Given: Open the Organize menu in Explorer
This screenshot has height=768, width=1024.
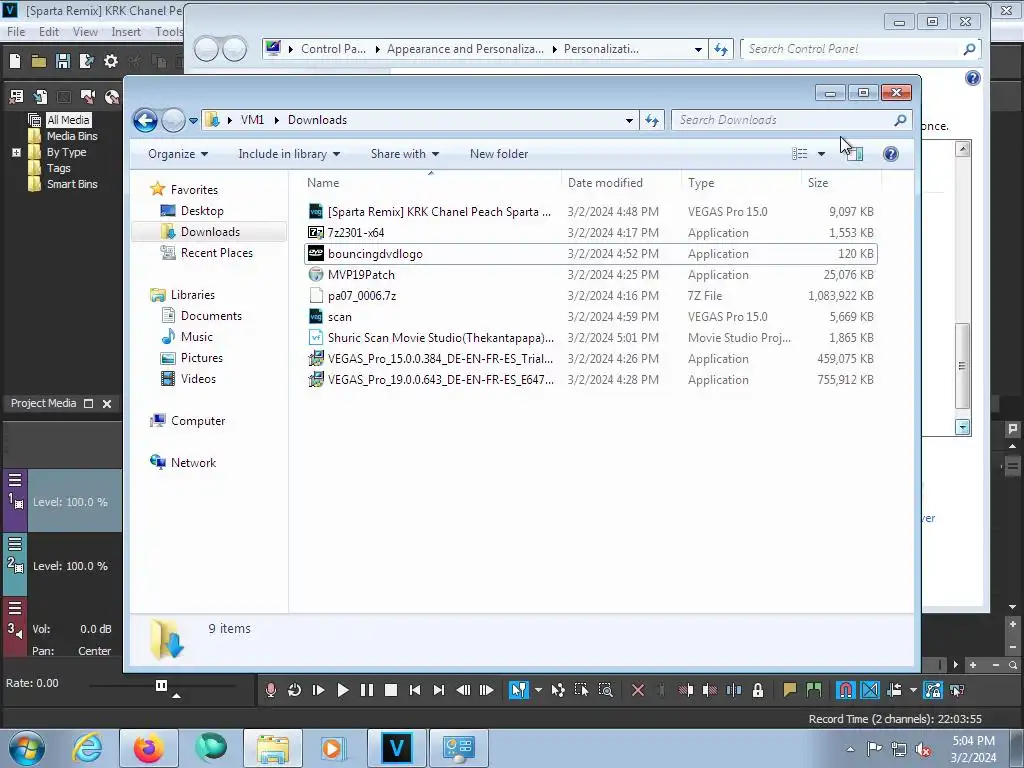Looking at the screenshot, I should pyautogui.click(x=178, y=154).
